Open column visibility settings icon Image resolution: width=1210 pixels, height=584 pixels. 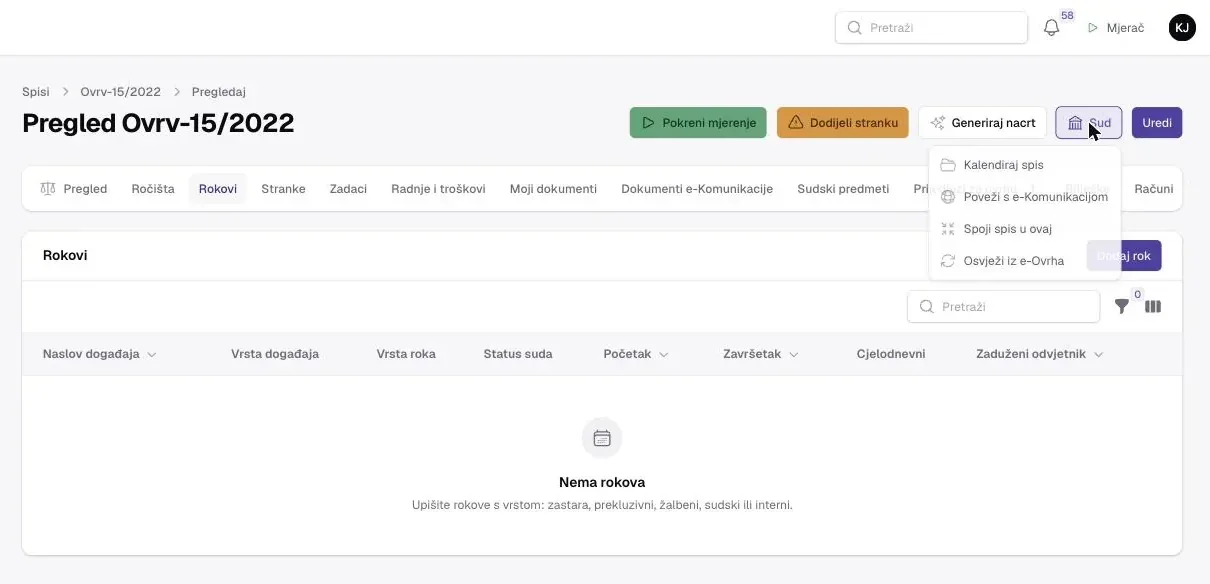pyautogui.click(x=1153, y=307)
